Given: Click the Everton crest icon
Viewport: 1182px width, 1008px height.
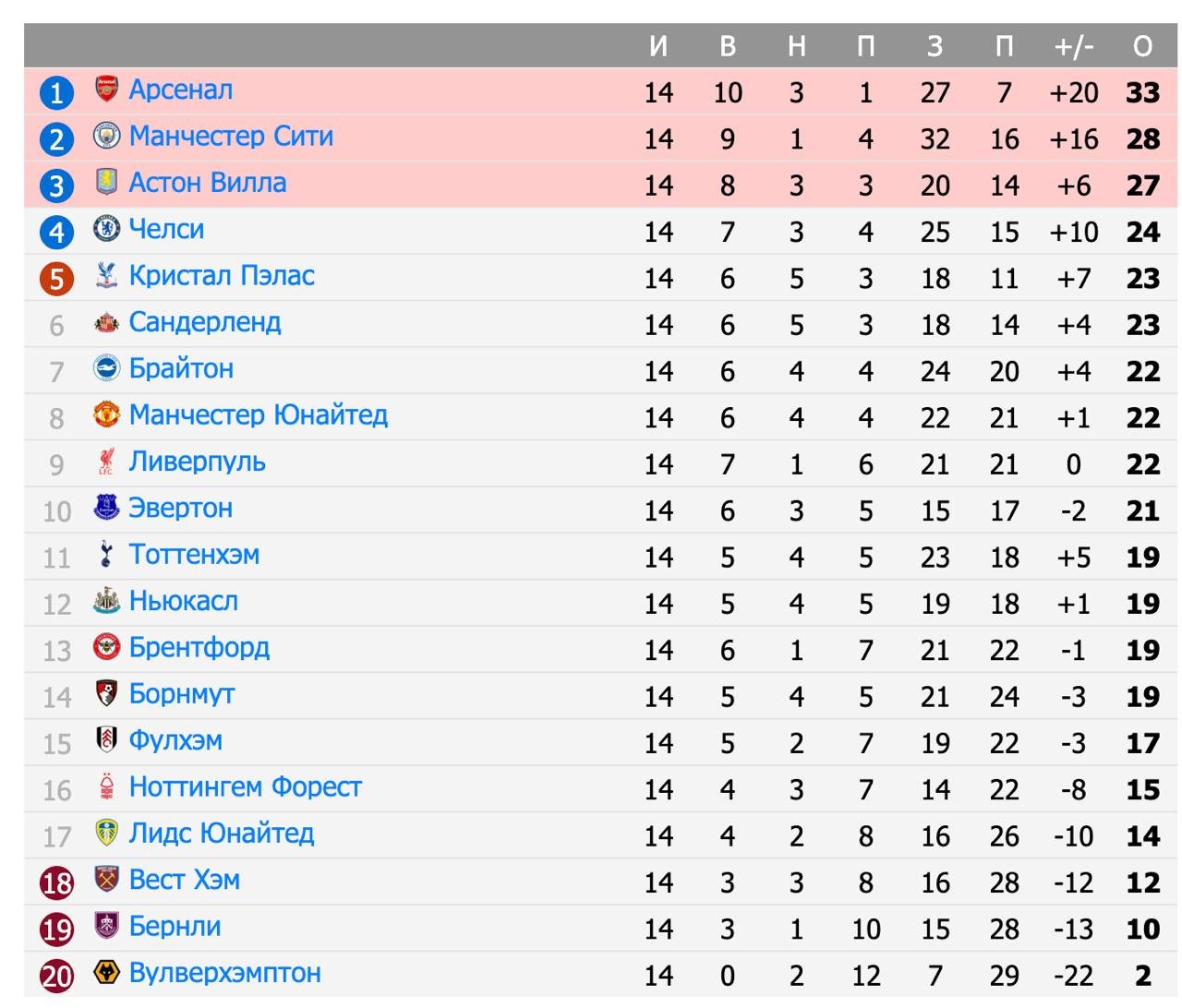Looking at the screenshot, I should 107,508.
